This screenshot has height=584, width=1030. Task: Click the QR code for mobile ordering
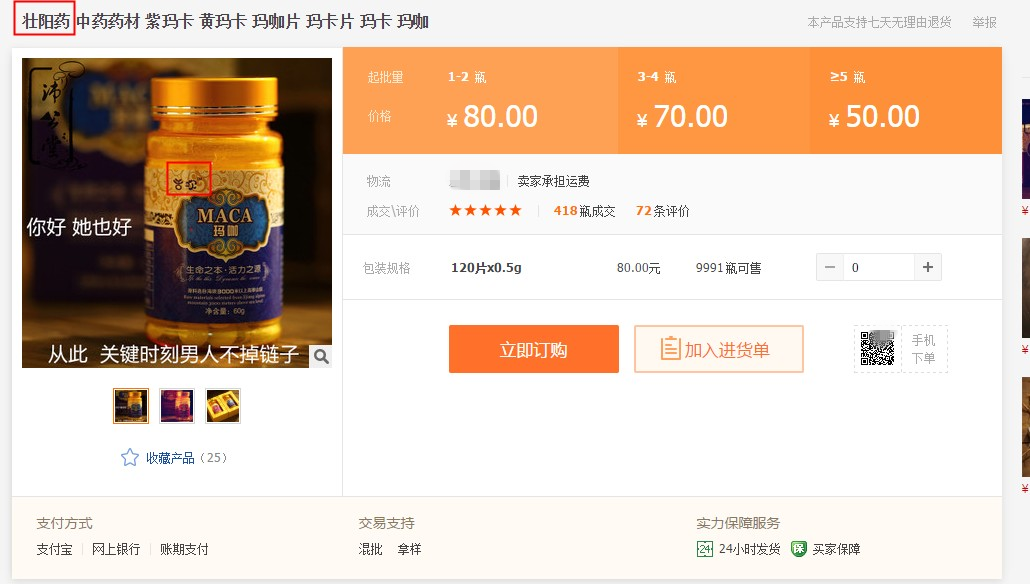(x=878, y=348)
